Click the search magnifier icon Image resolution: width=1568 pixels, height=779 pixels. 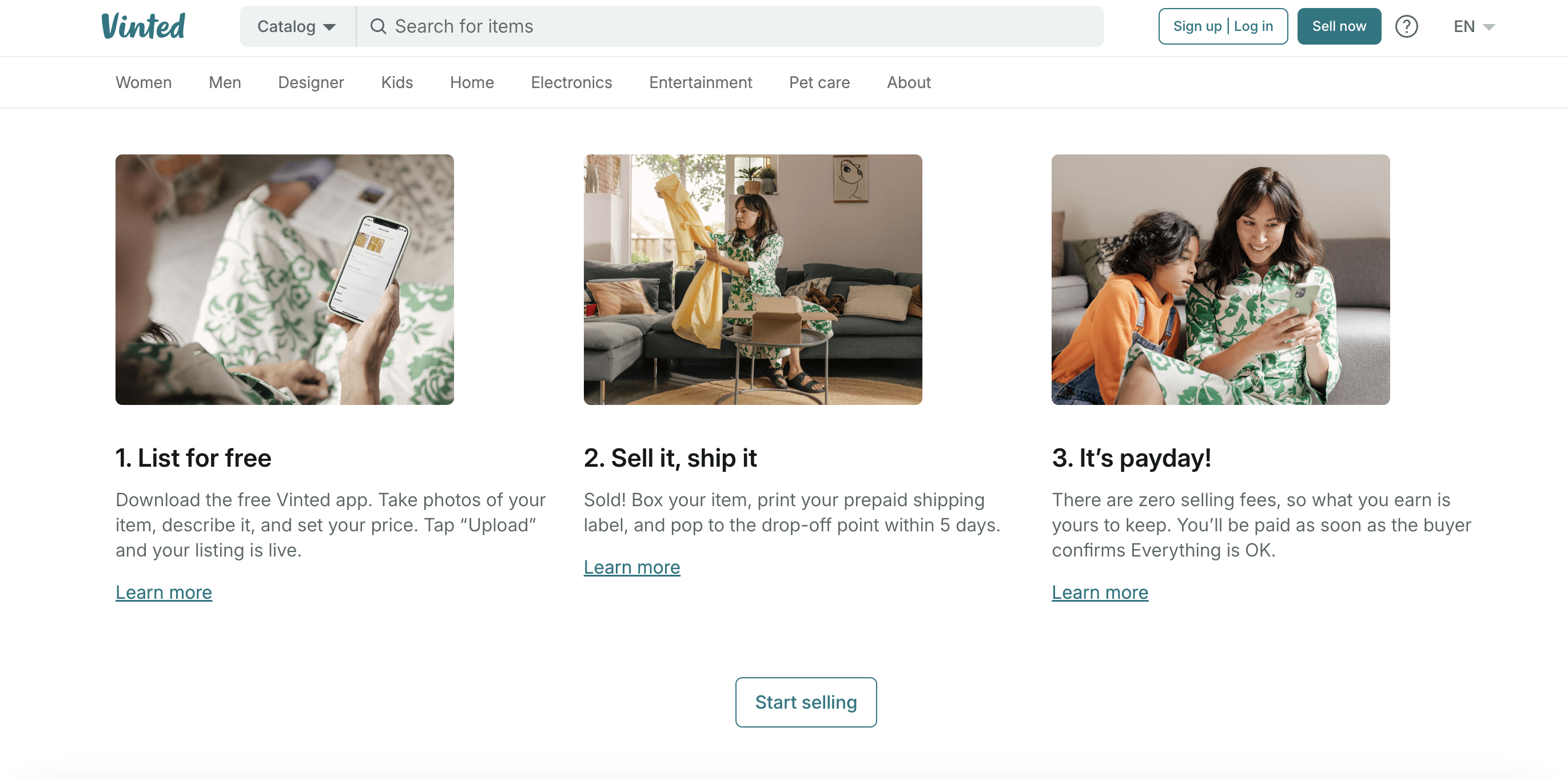coord(378,26)
